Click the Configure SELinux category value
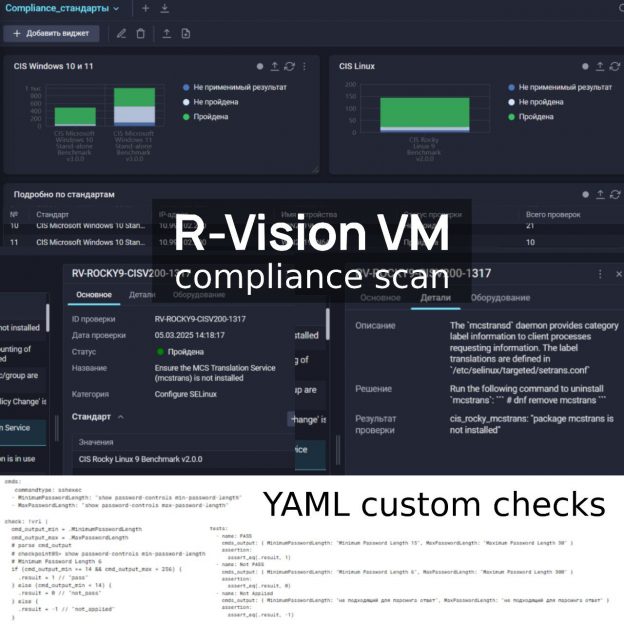This screenshot has width=624, height=624. coord(185,394)
